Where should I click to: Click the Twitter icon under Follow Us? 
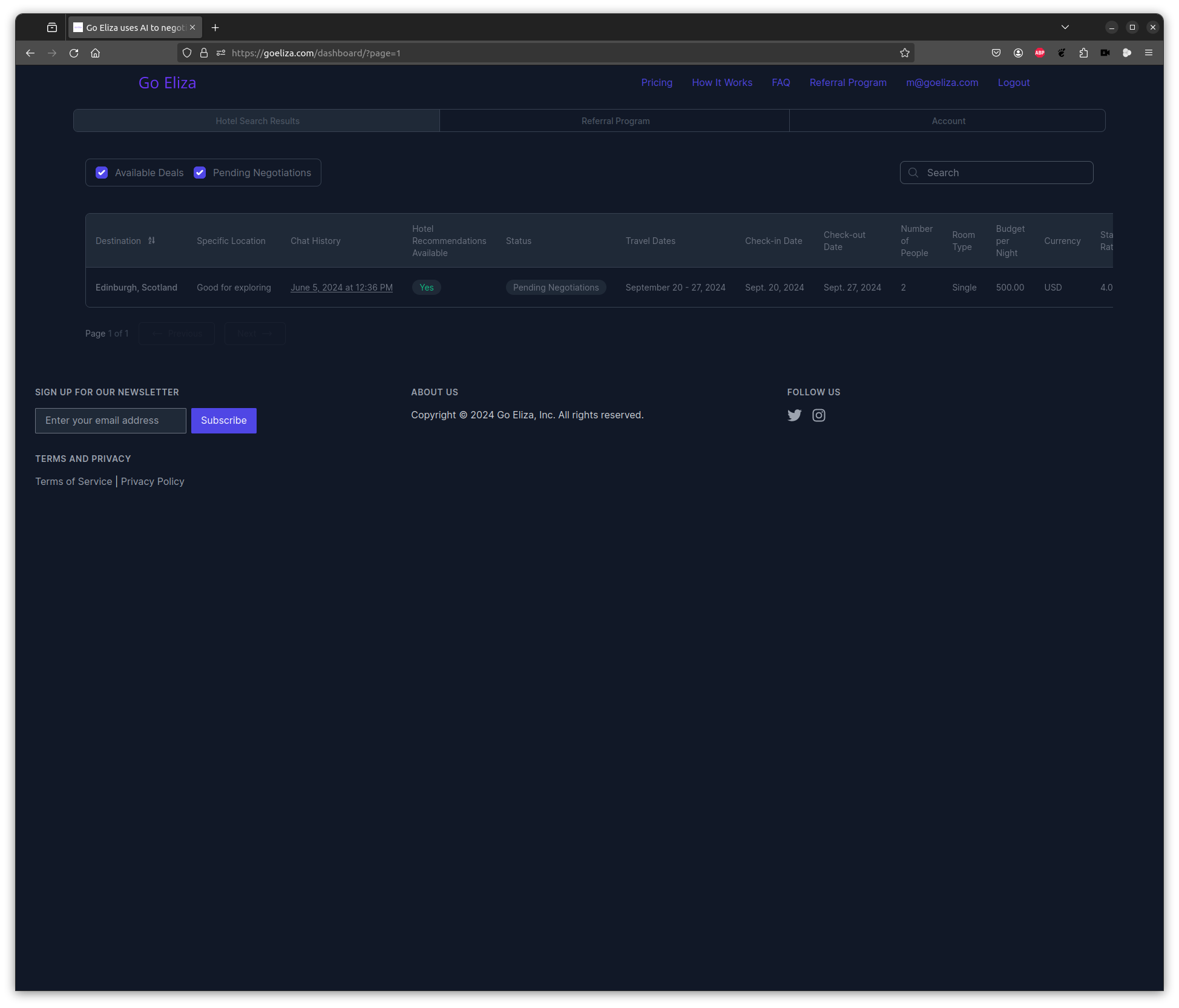tap(794, 415)
